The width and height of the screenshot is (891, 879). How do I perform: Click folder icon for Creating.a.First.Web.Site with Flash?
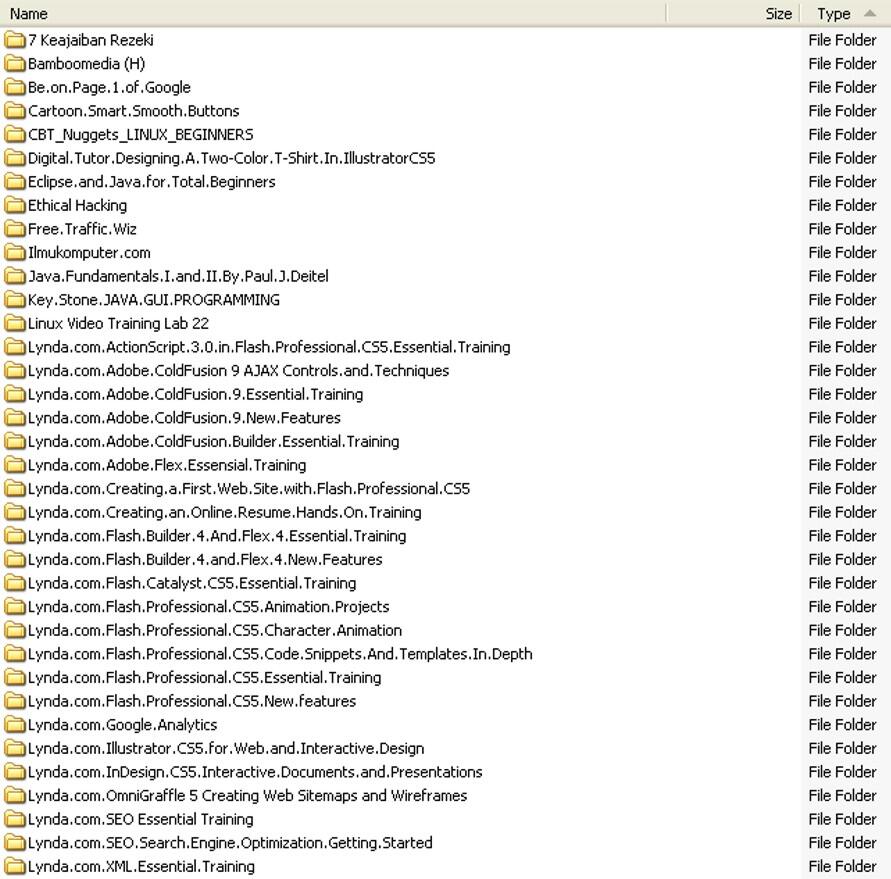pyautogui.click(x=15, y=489)
